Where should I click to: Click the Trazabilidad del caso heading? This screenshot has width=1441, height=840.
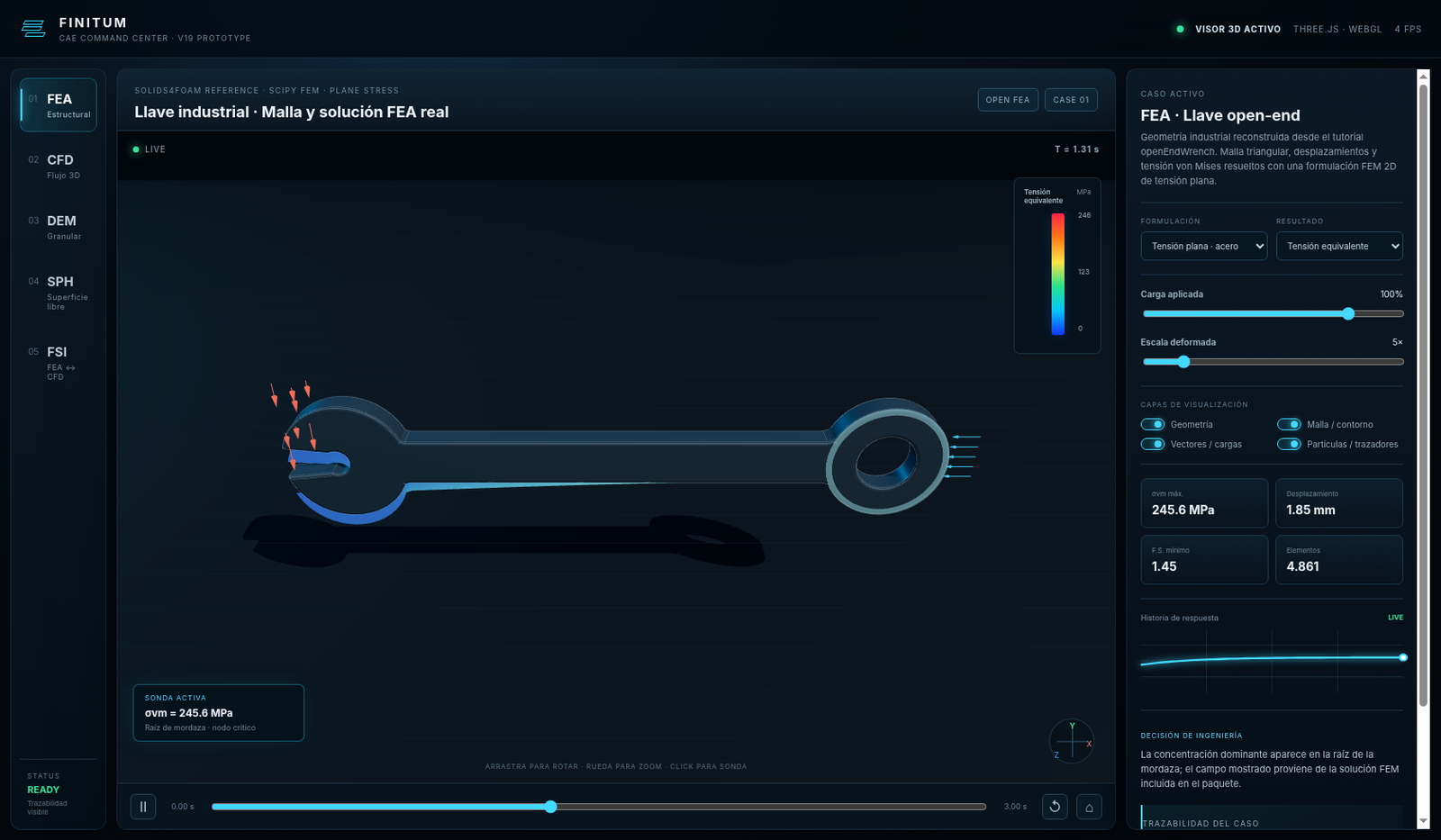pyautogui.click(x=1201, y=824)
